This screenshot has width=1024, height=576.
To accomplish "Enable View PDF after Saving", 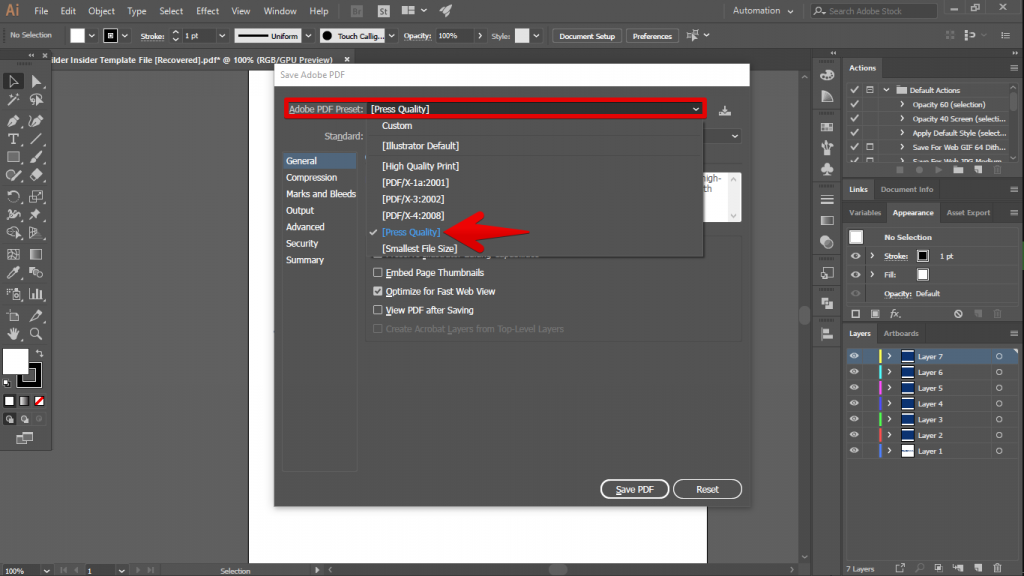I will (377, 309).
